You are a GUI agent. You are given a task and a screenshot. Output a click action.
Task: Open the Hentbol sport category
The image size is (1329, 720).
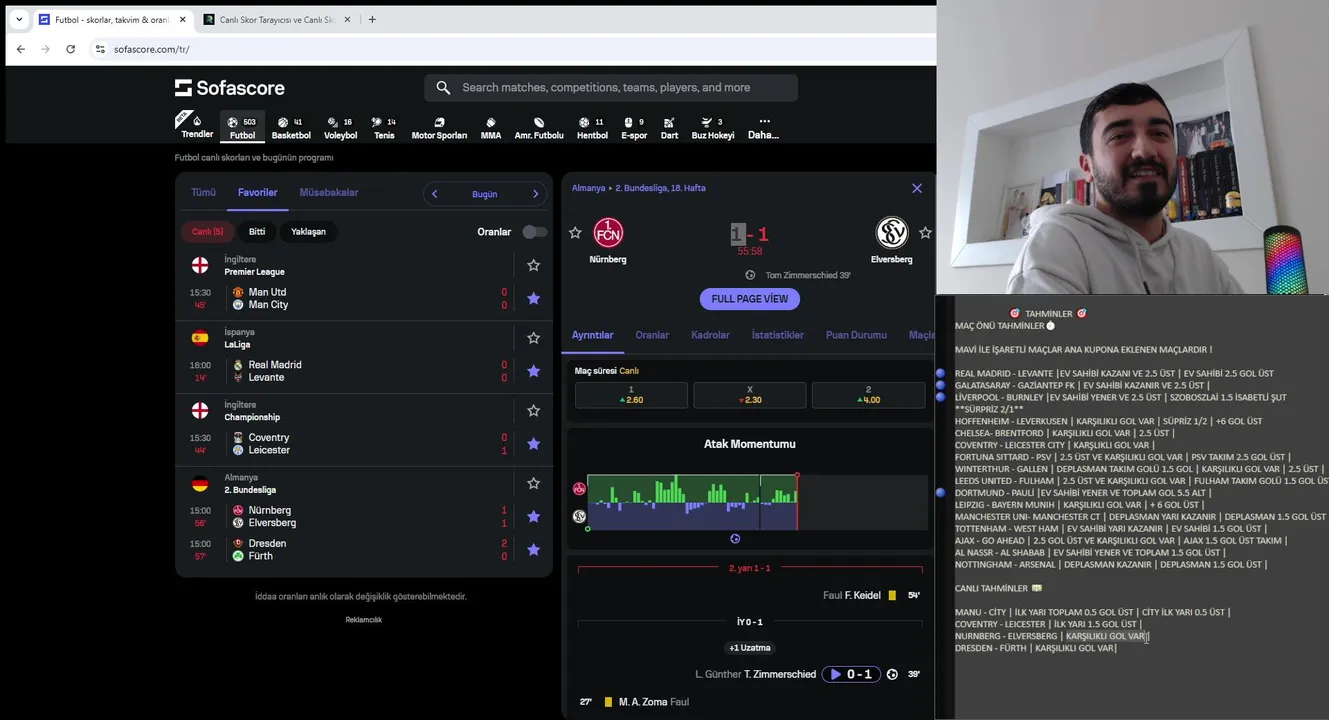click(x=592, y=127)
